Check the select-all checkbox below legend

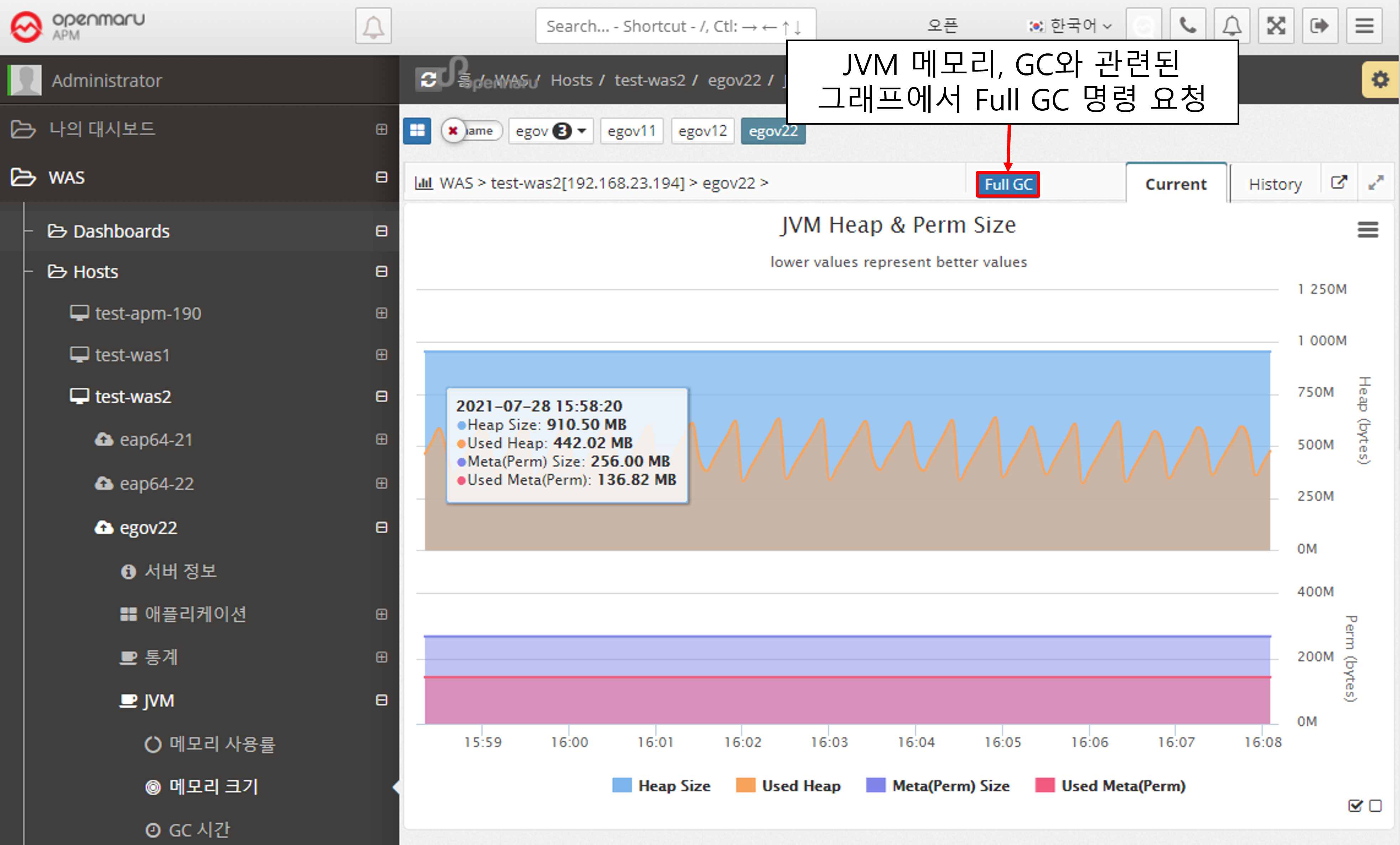(1354, 805)
